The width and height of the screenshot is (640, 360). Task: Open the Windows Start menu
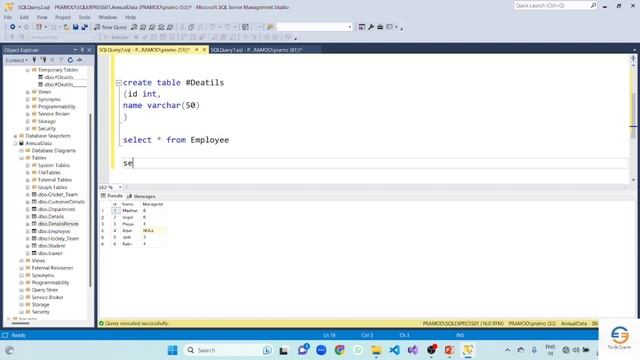tap(173, 350)
